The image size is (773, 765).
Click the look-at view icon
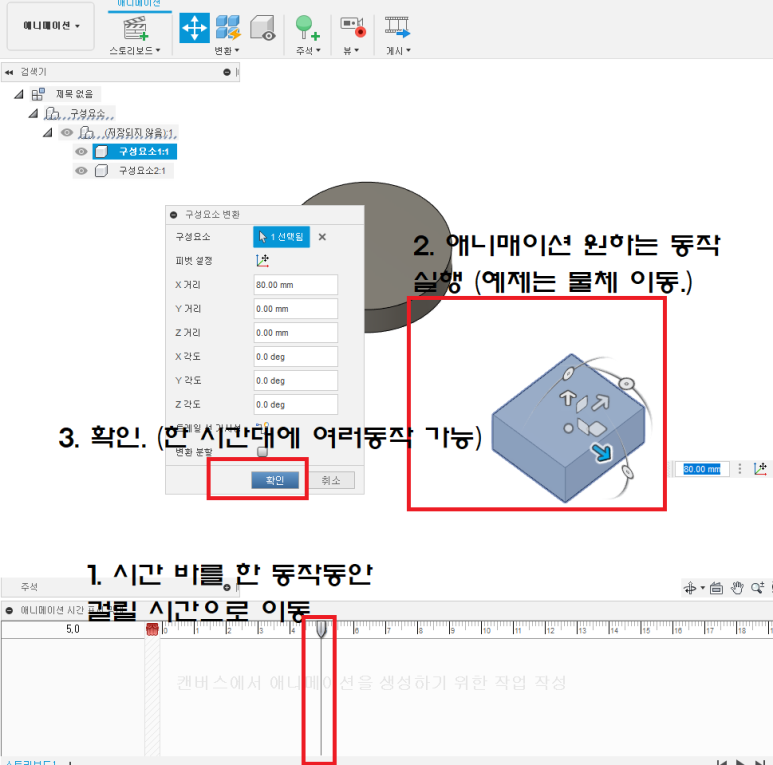716,588
